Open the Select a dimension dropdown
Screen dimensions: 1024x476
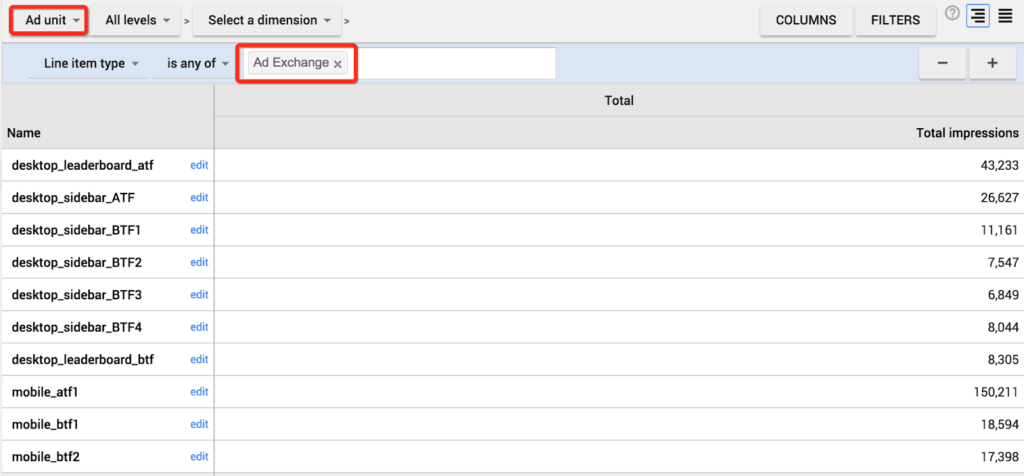(267, 20)
